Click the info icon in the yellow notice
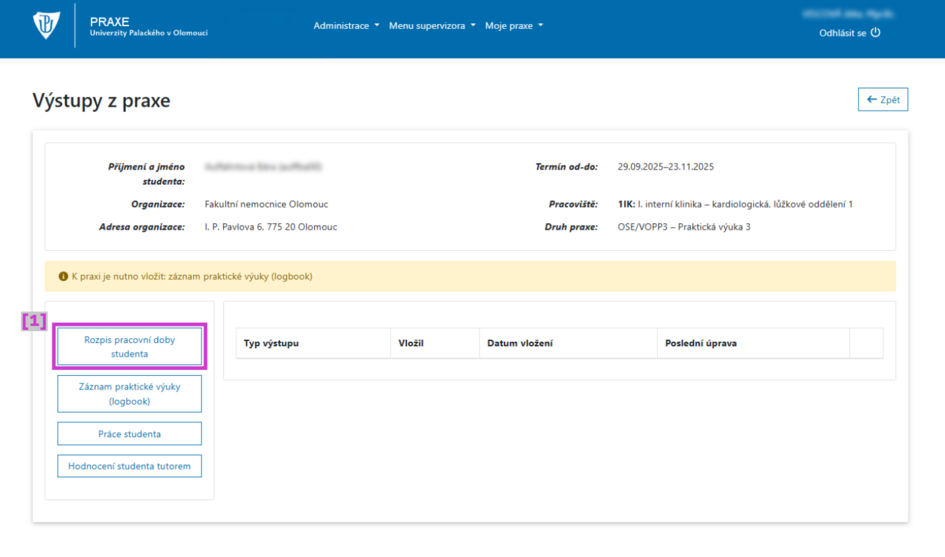Viewport: 945px width, 557px height. [x=63, y=276]
